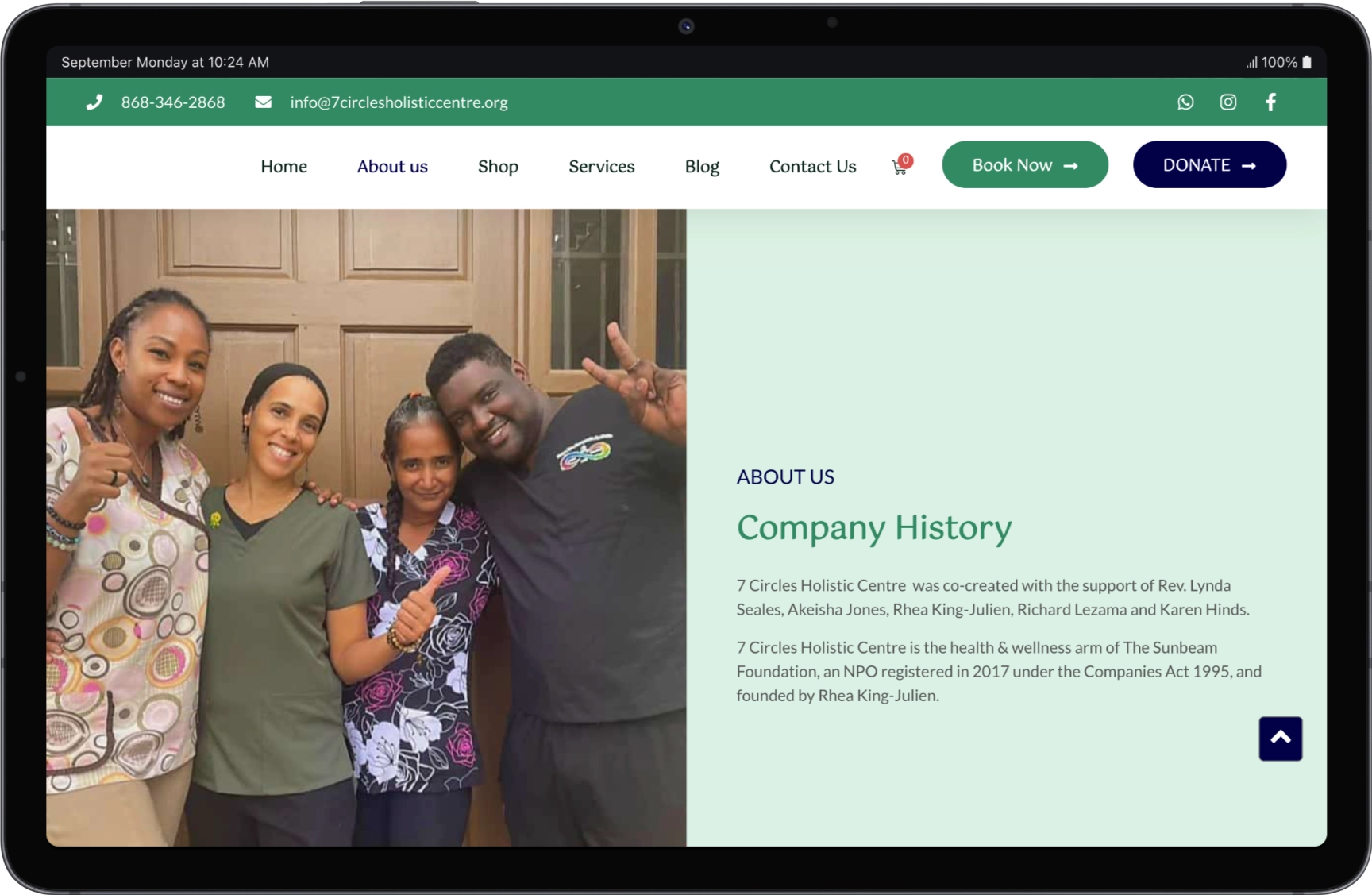
Task: Click the scroll-to-top arrow button
Action: coord(1281,739)
